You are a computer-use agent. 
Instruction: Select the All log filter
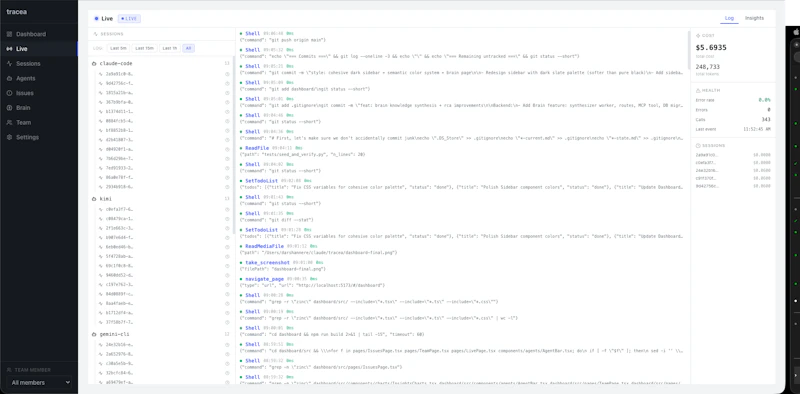(188, 48)
